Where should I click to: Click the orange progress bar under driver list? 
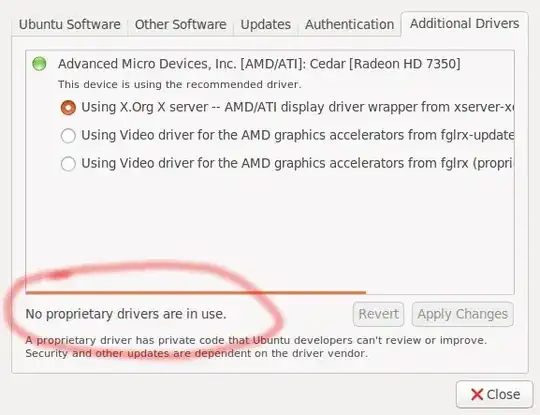click(x=196, y=293)
